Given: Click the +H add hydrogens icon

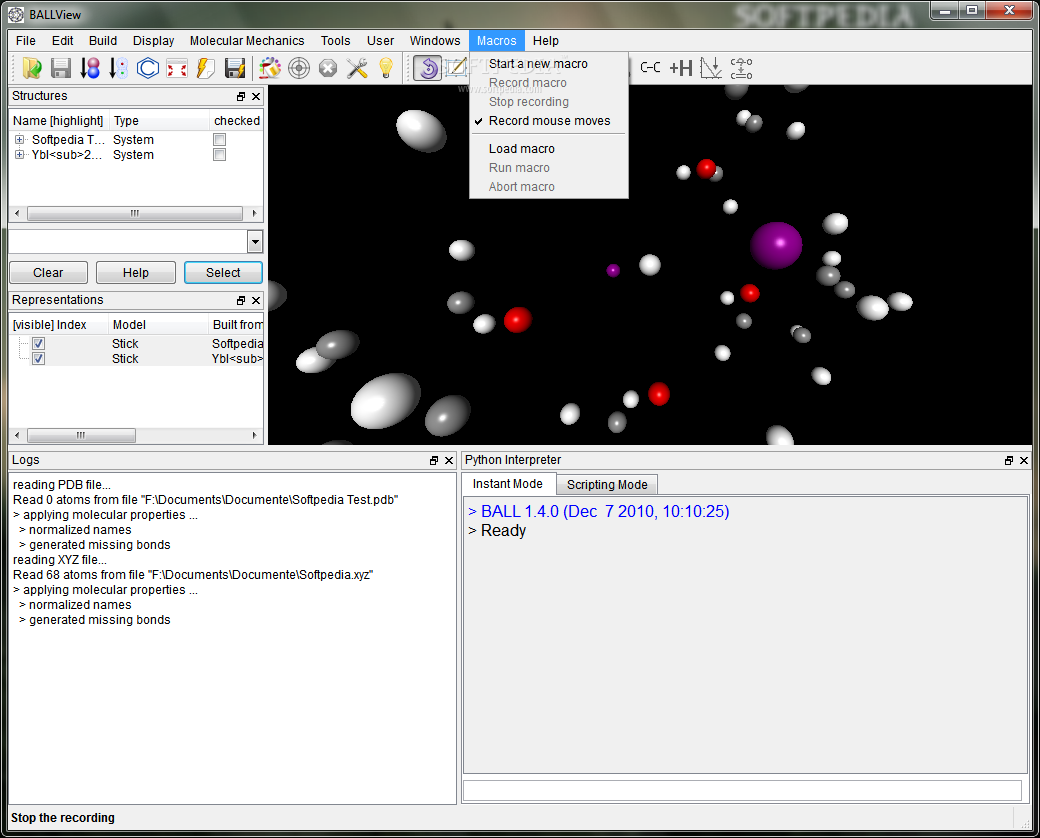Looking at the screenshot, I should [681, 68].
